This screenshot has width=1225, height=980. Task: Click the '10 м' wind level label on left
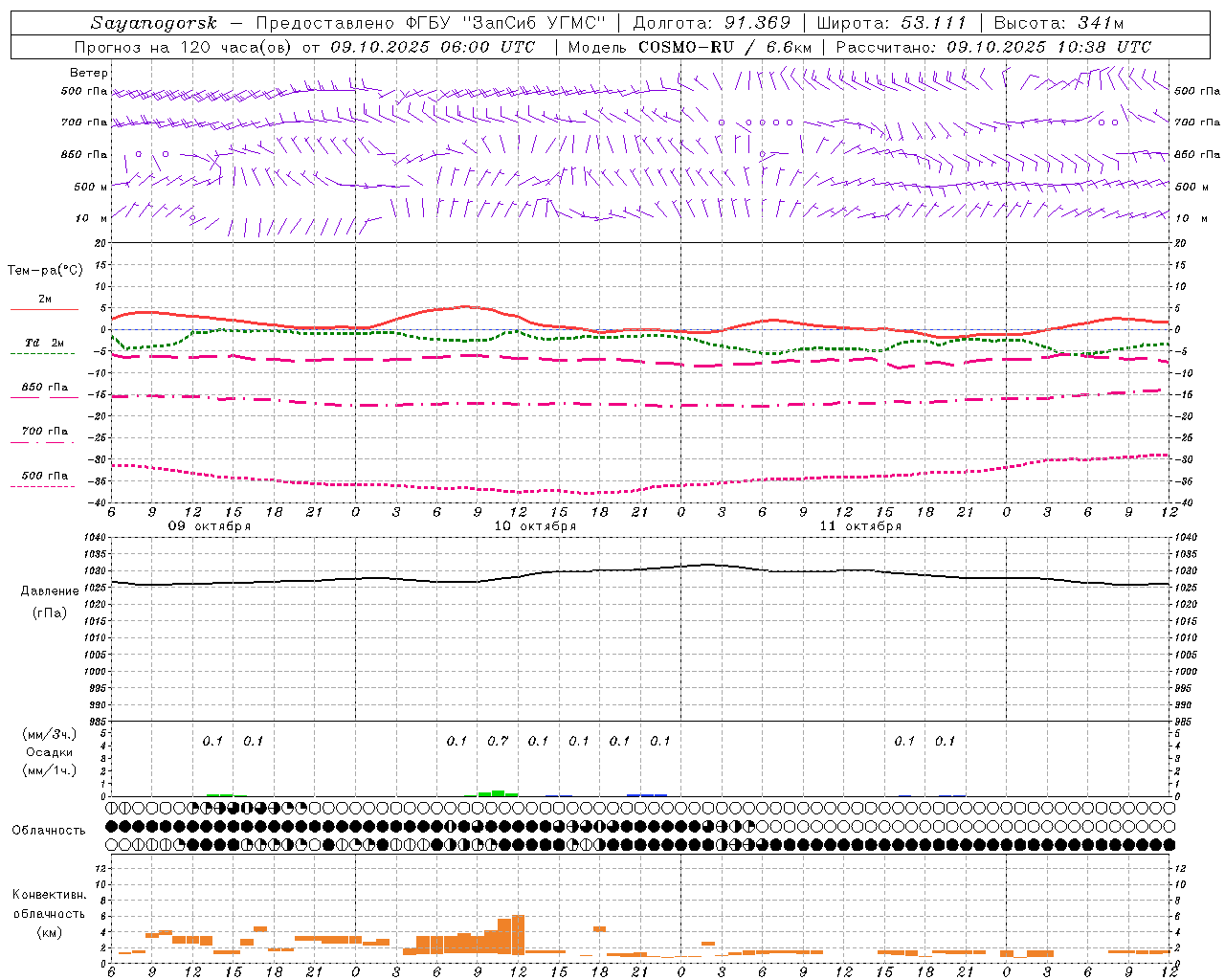(x=92, y=218)
